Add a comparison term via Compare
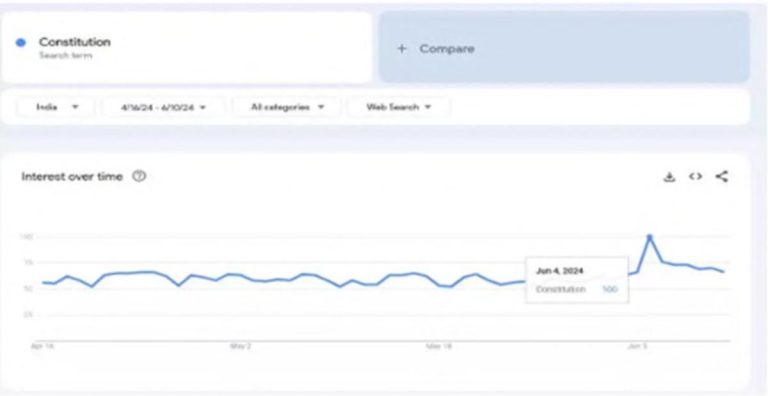Screen dimensions: 768x396 pos(564,48)
